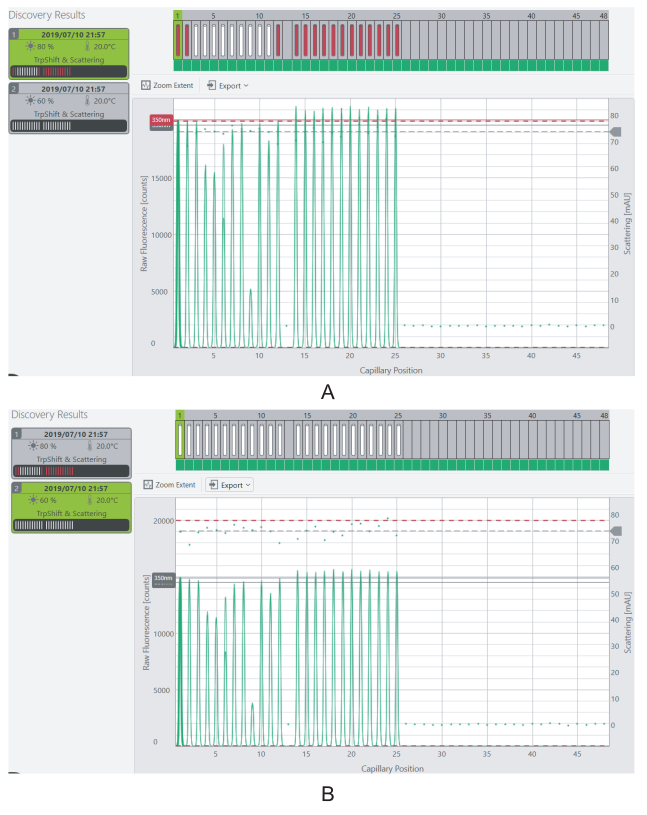Viewport: 647px width, 815px height.
Task: Open the Export dropdown in panel A
Action: click(x=228, y=85)
